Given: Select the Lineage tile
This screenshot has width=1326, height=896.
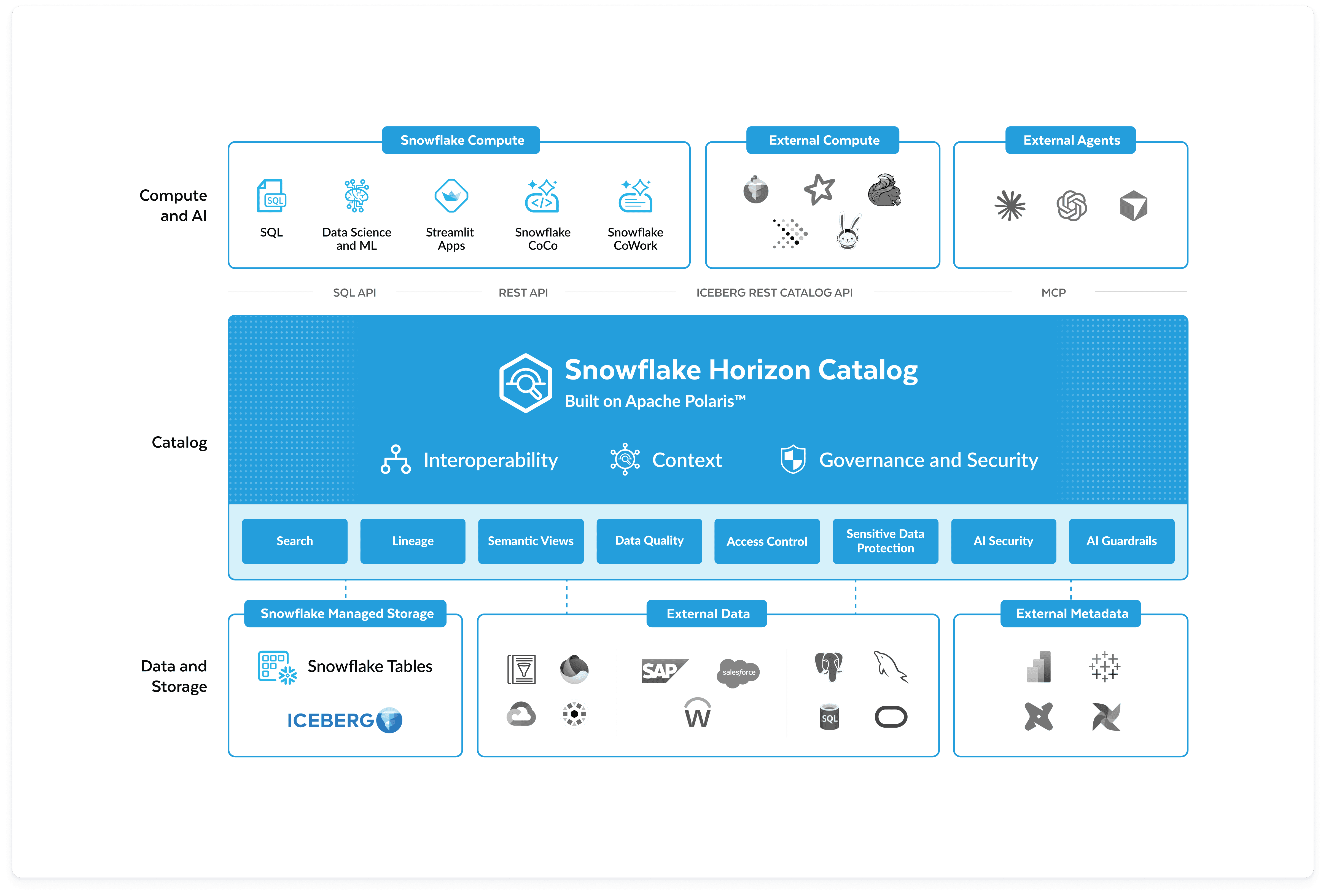Looking at the screenshot, I should (x=413, y=541).
